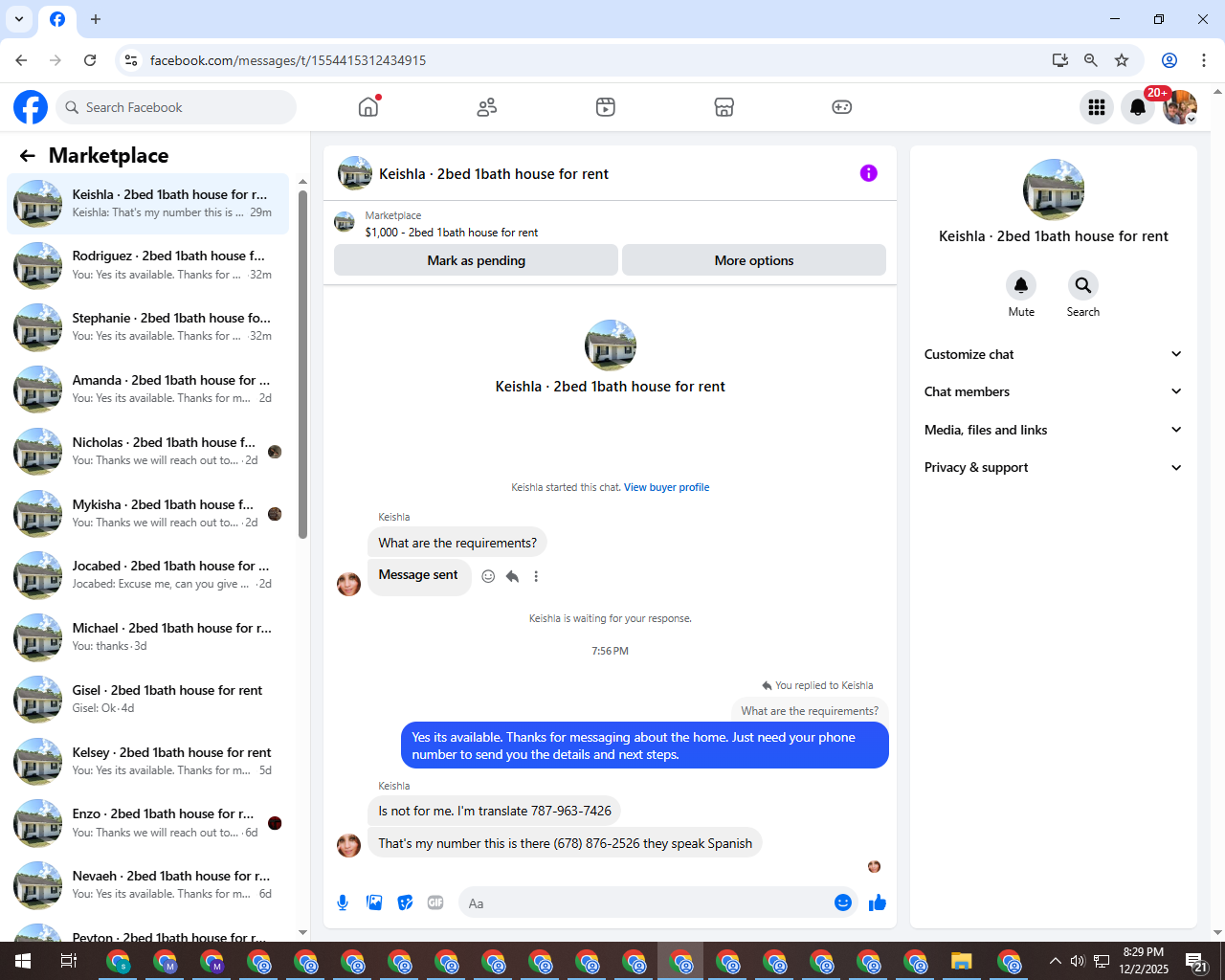Open the Marketplace storefront icon
Screen dimensions: 1225x980
coord(724,107)
